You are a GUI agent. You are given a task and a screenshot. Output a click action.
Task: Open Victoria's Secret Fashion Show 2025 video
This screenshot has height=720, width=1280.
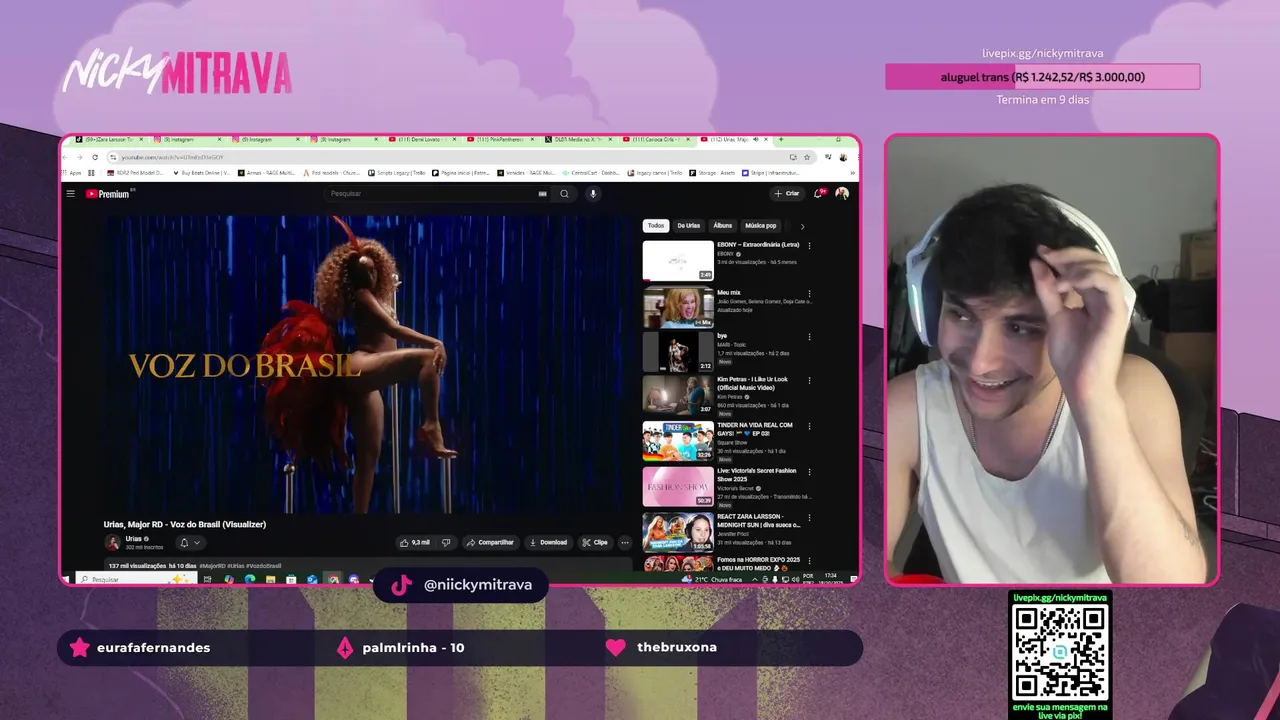click(x=678, y=486)
